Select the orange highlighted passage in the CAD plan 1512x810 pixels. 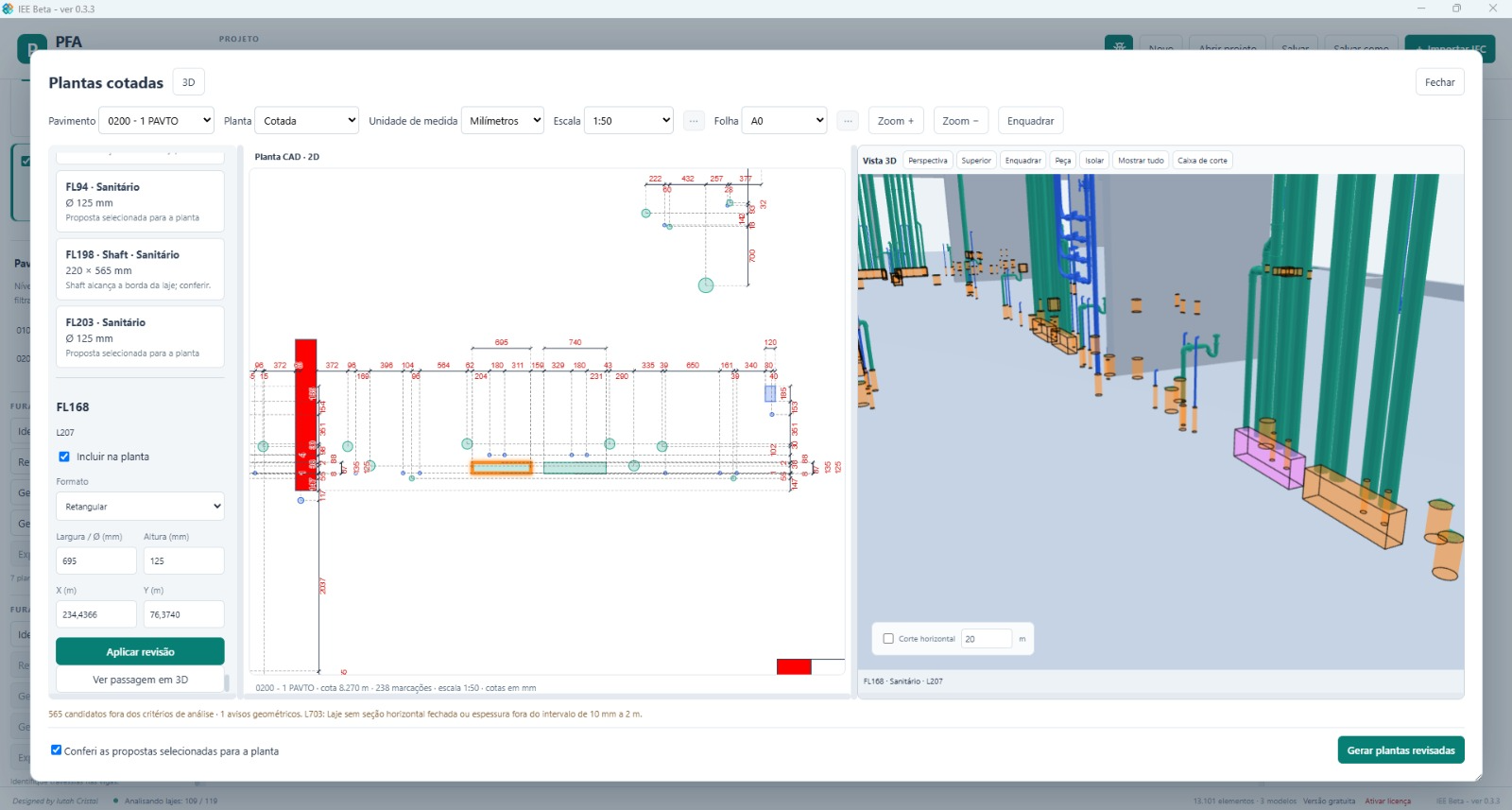pyautogui.click(x=501, y=467)
